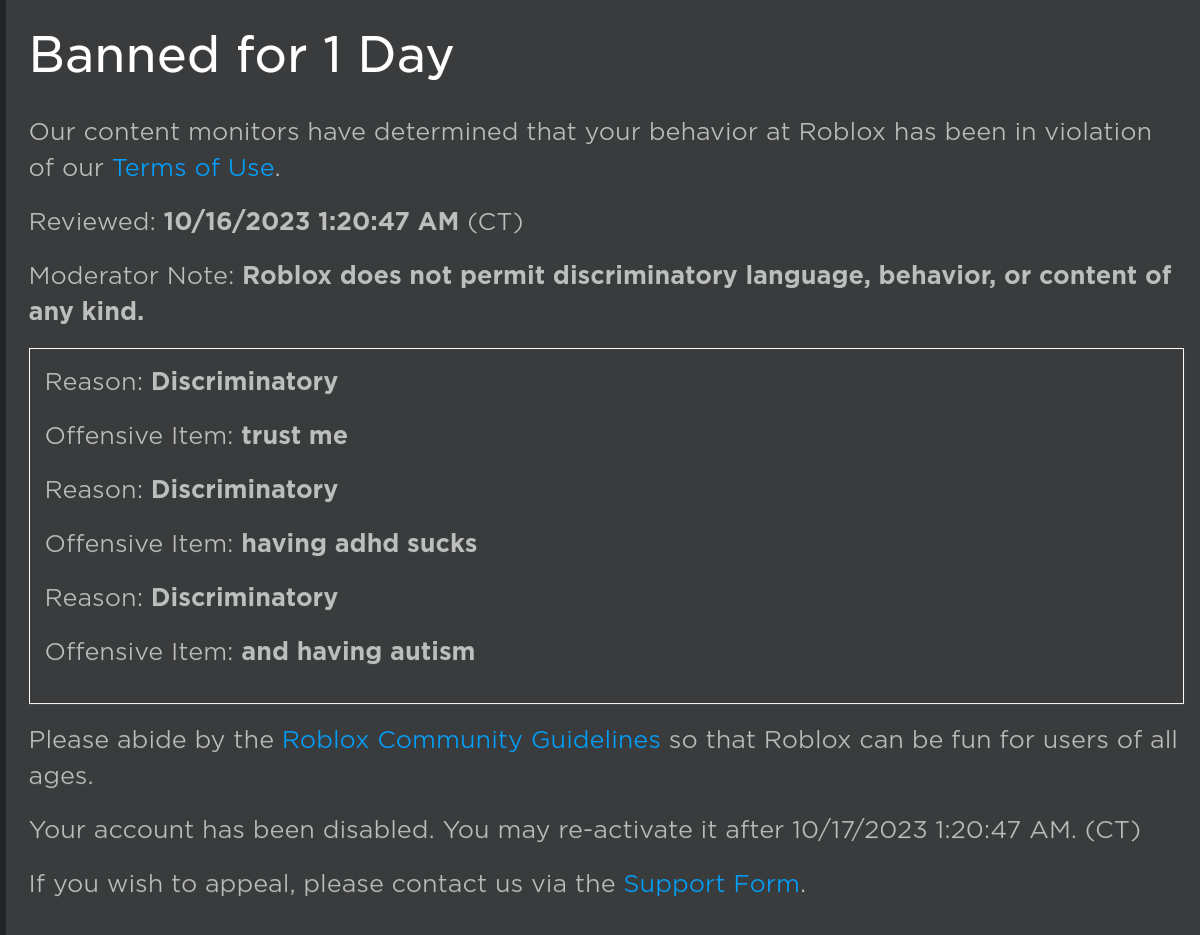
Task: Open the Support Form link
Action: tap(711, 884)
